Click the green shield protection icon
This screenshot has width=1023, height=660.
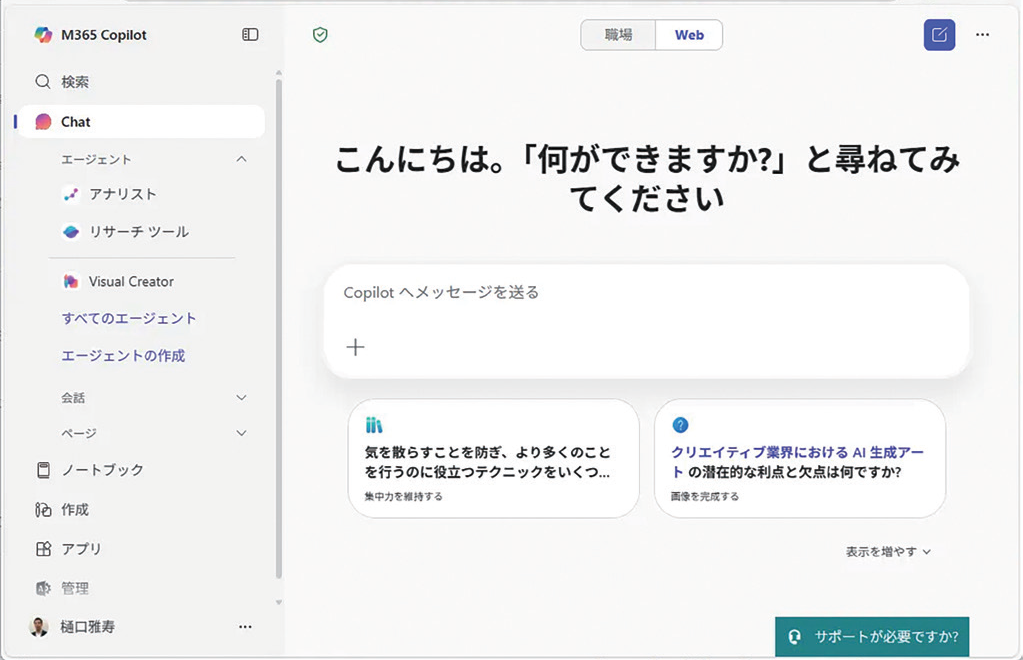[x=320, y=35]
